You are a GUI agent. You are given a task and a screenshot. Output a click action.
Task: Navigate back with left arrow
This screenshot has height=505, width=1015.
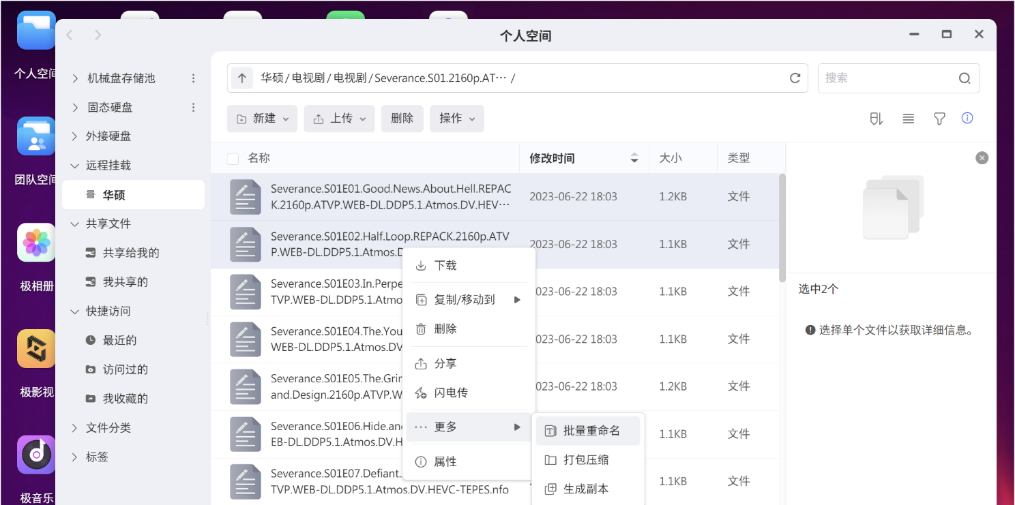[70, 35]
